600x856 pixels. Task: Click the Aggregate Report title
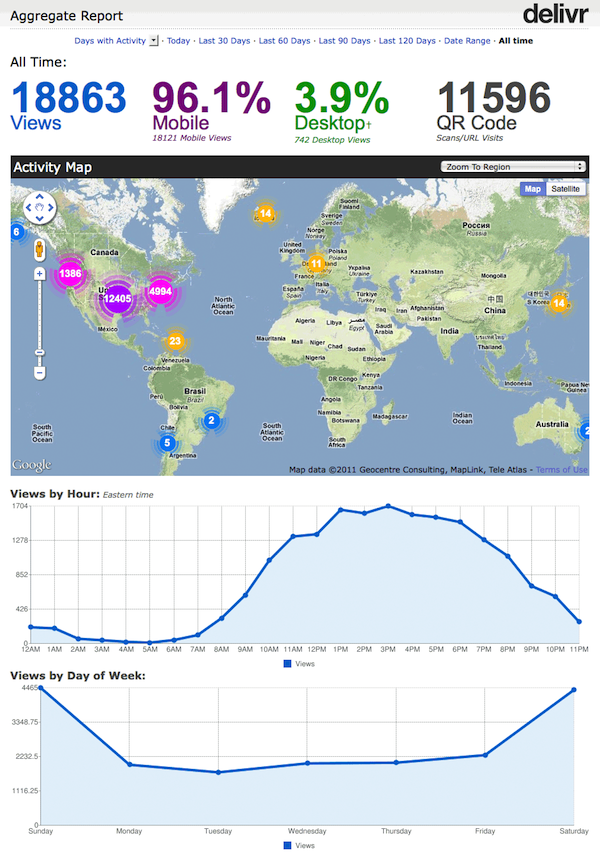(x=67, y=16)
